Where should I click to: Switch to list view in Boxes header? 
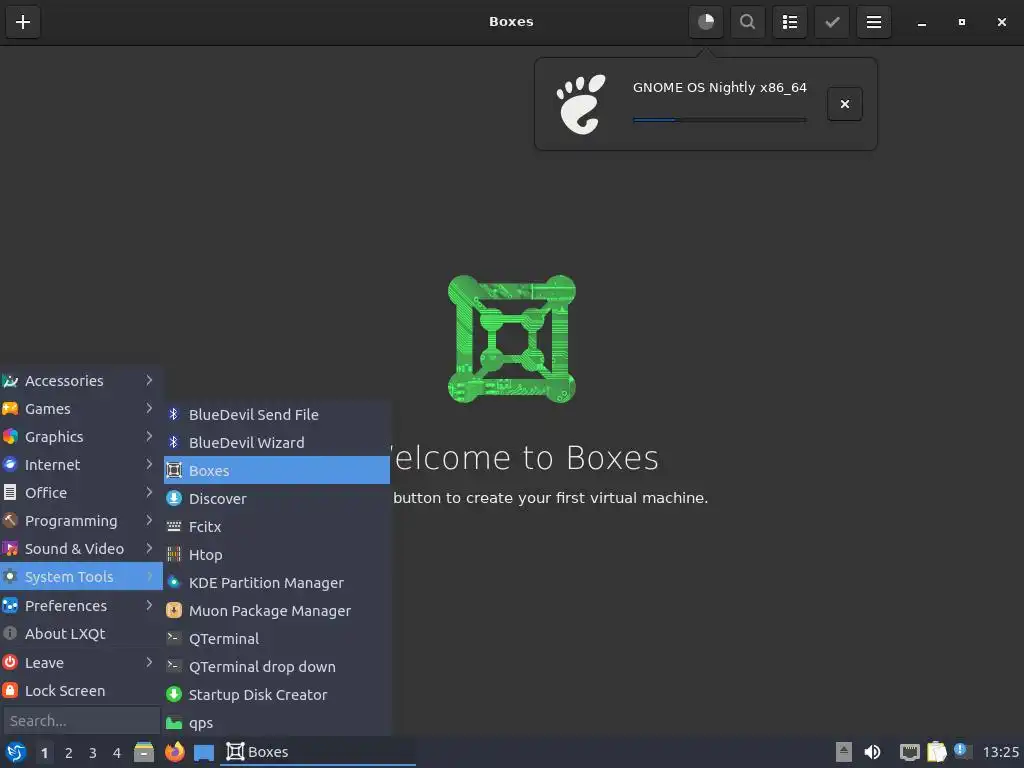pyautogui.click(x=790, y=22)
